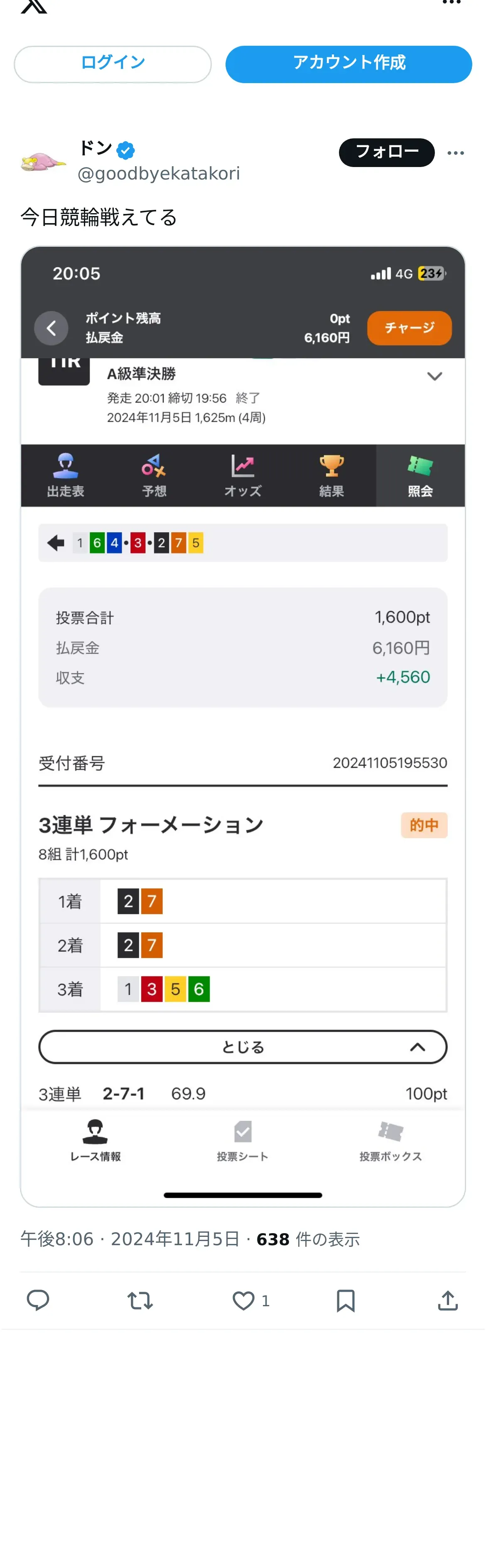Click the 638 件の表示 view count
The height and width of the screenshot is (1568, 486).
[308, 1239]
